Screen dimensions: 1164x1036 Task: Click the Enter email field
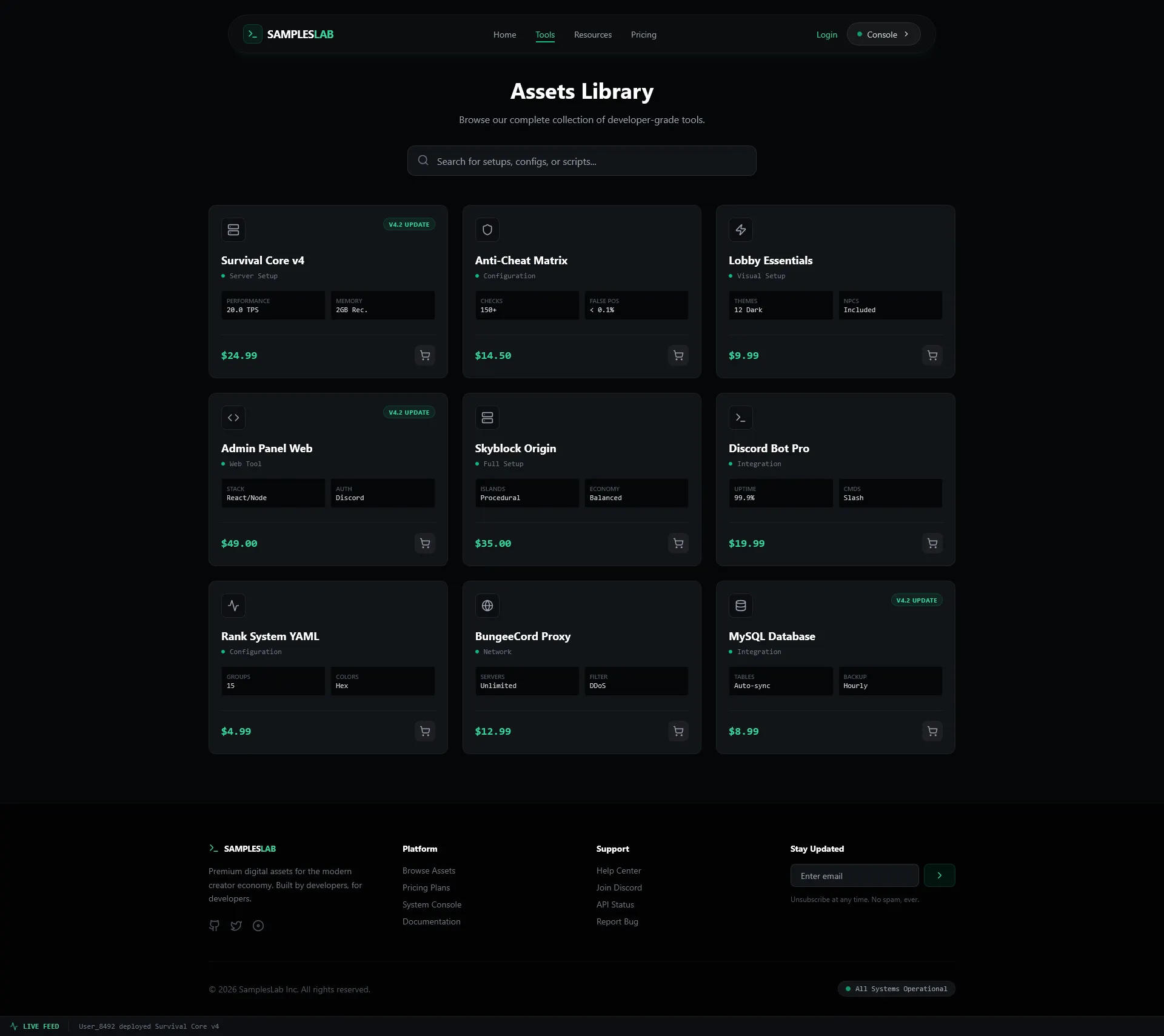coord(854,876)
